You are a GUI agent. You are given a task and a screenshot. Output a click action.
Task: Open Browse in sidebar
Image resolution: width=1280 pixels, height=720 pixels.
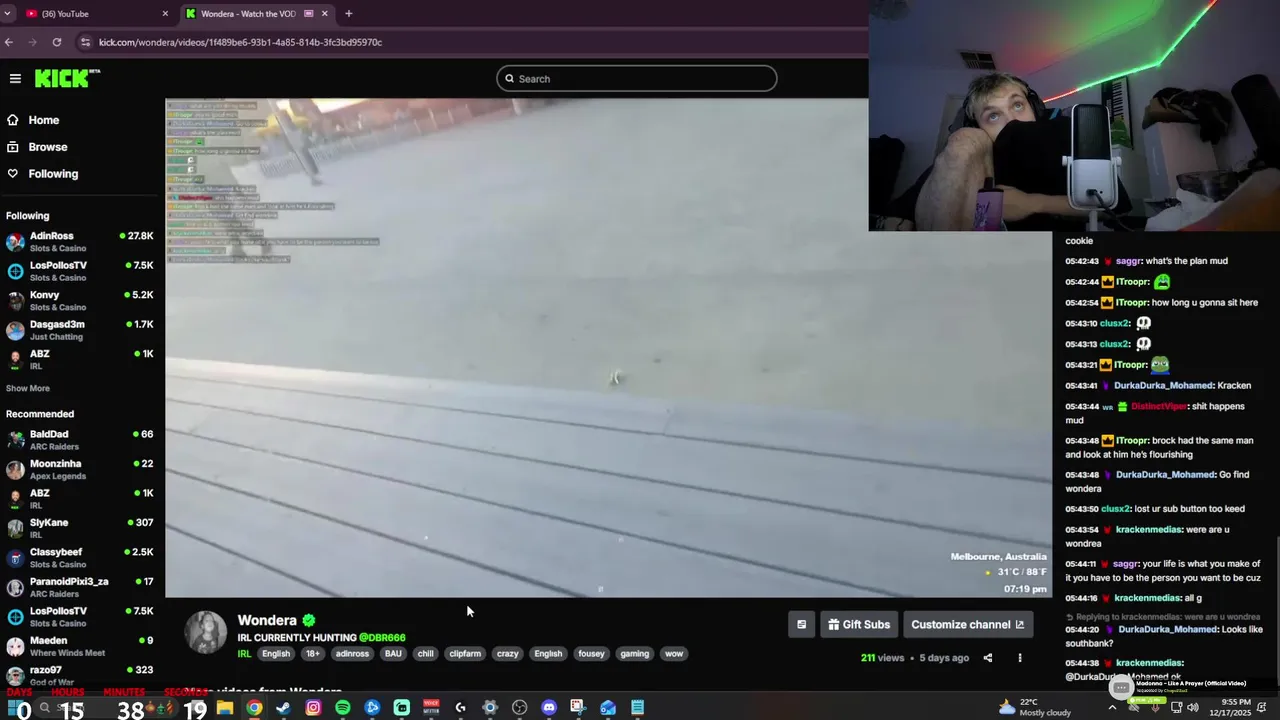tap(47, 147)
